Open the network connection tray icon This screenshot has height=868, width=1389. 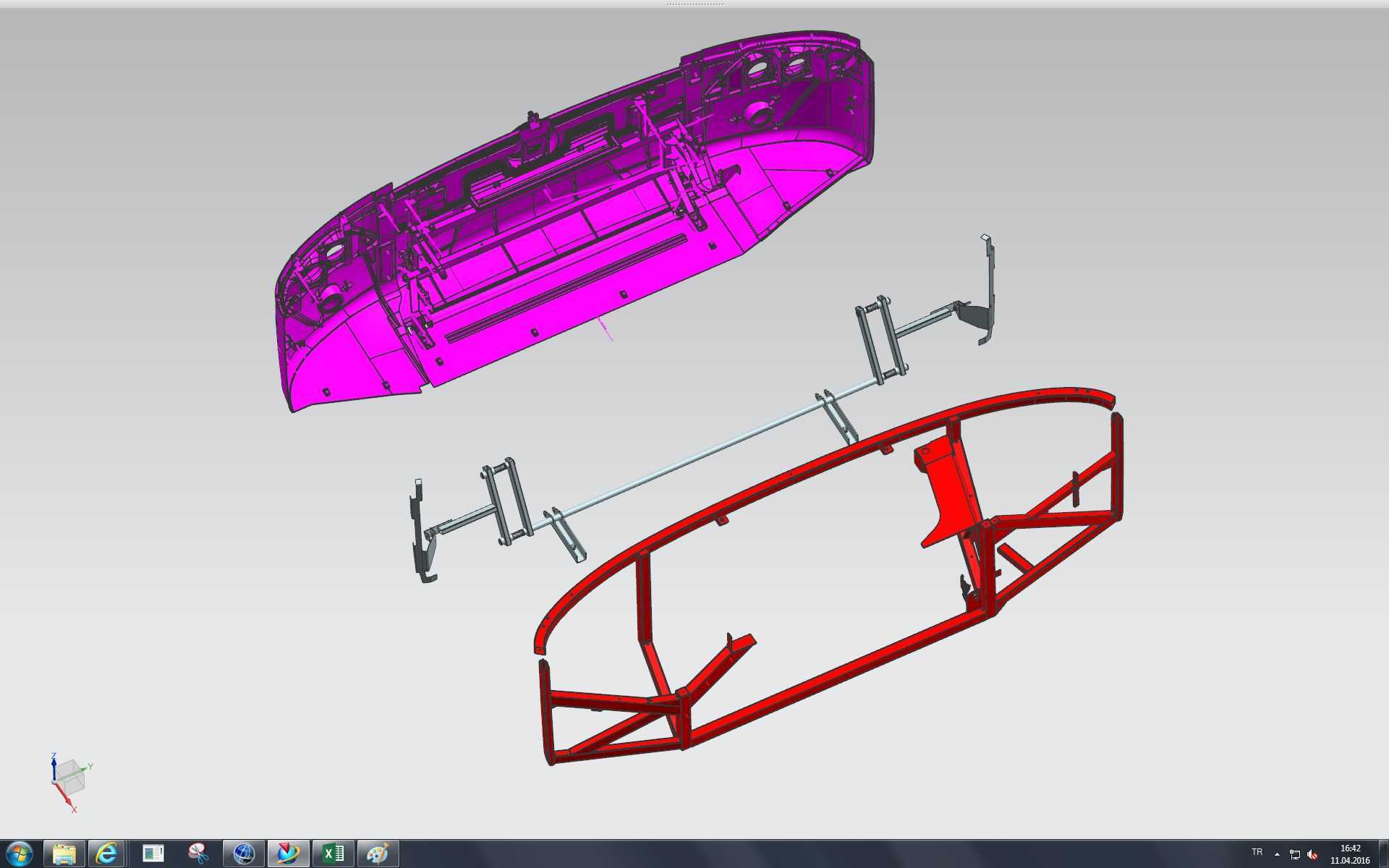point(1295,855)
